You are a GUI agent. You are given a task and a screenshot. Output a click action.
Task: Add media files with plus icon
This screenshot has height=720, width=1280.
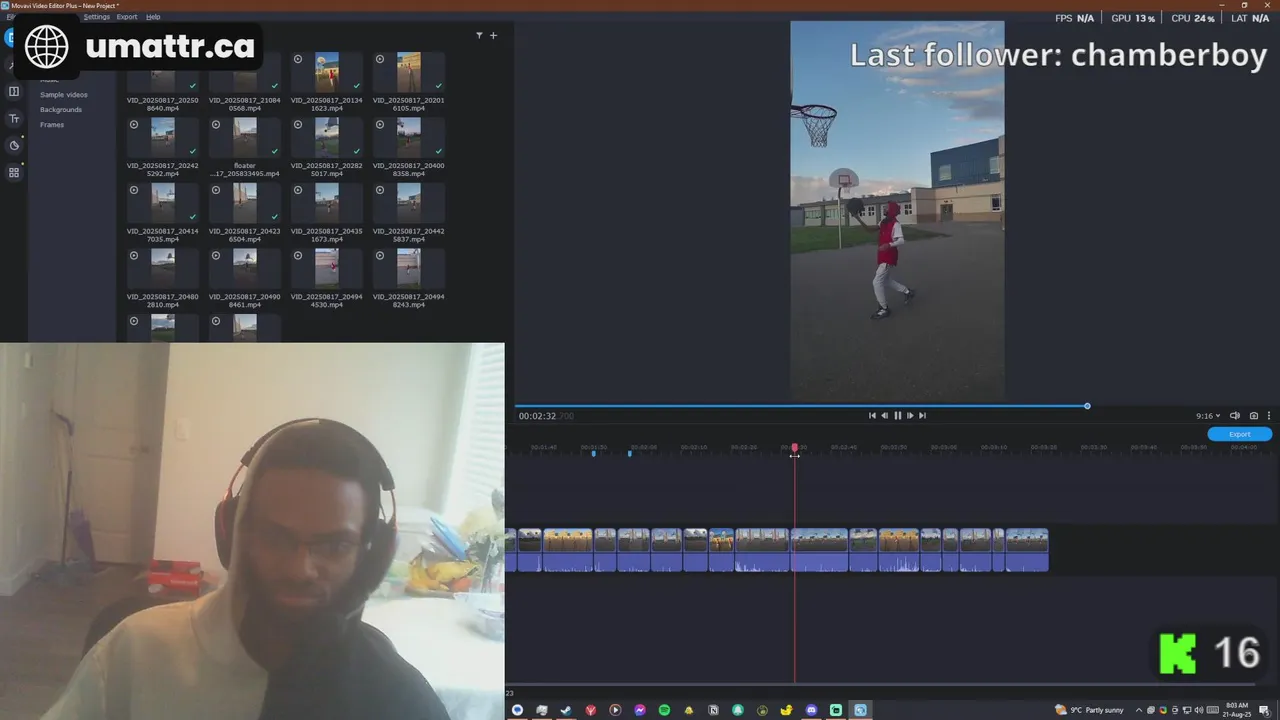click(493, 35)
